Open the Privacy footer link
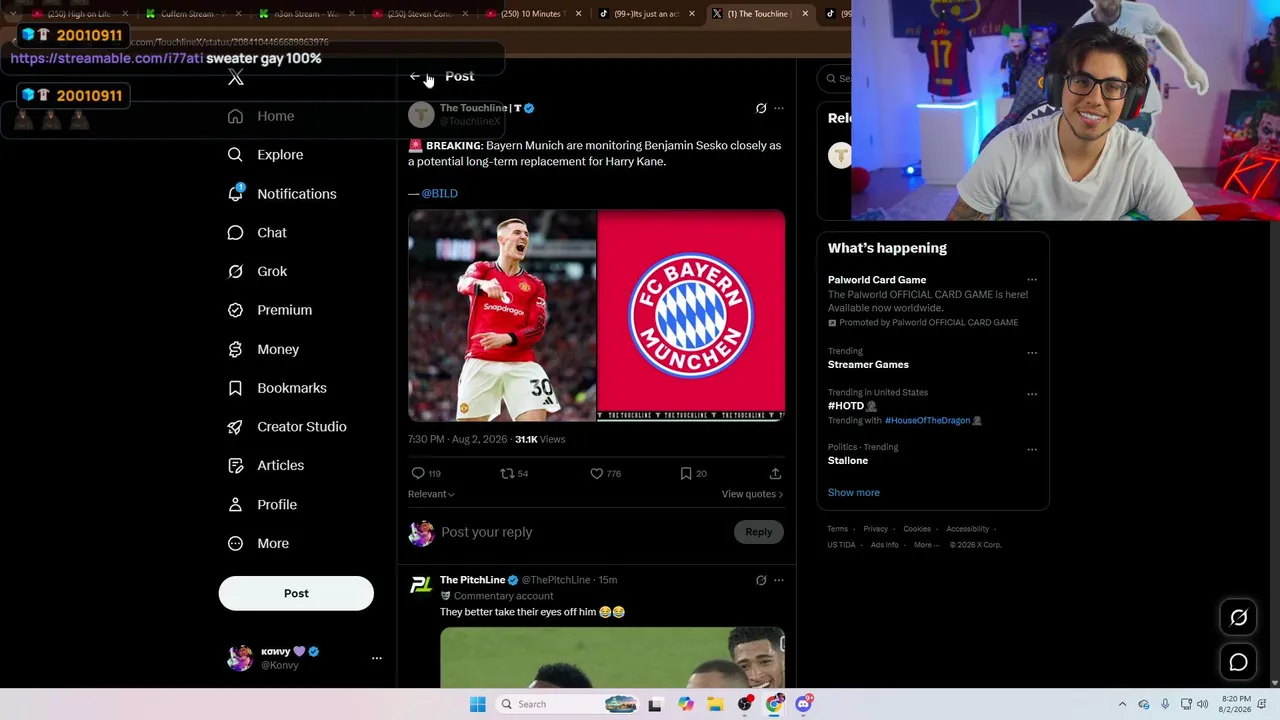The height and width of the screenshot is (720, 1280). click(x=875, y=529)
